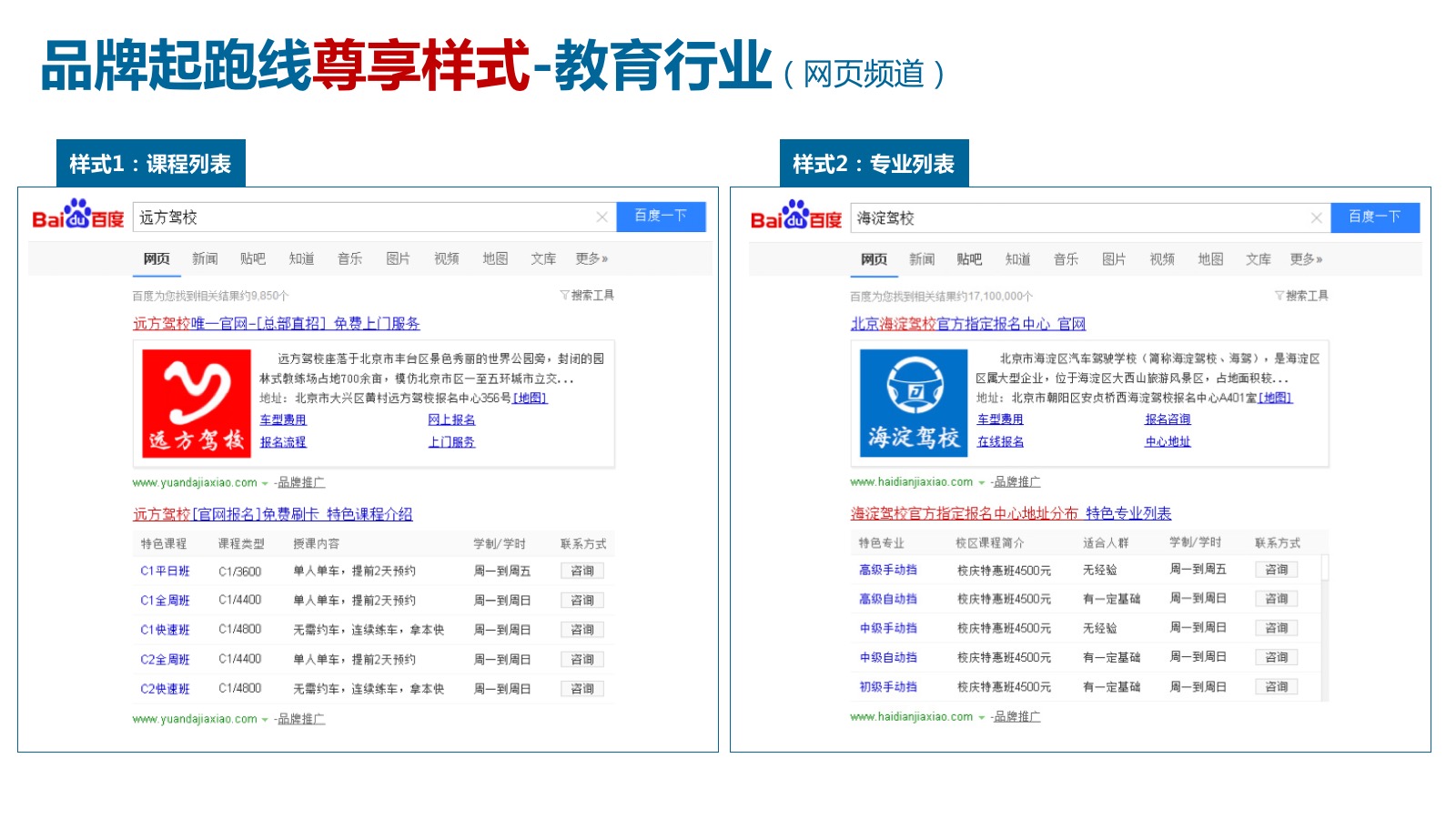Clear the 海淀驾校 search box with X
Viewport: 1456px width, 819px height.
(1316, 217)
